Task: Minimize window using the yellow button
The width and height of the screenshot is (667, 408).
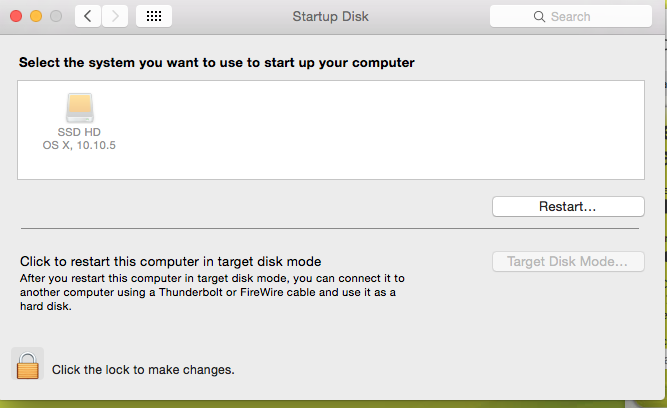Action: coord(36,16)
